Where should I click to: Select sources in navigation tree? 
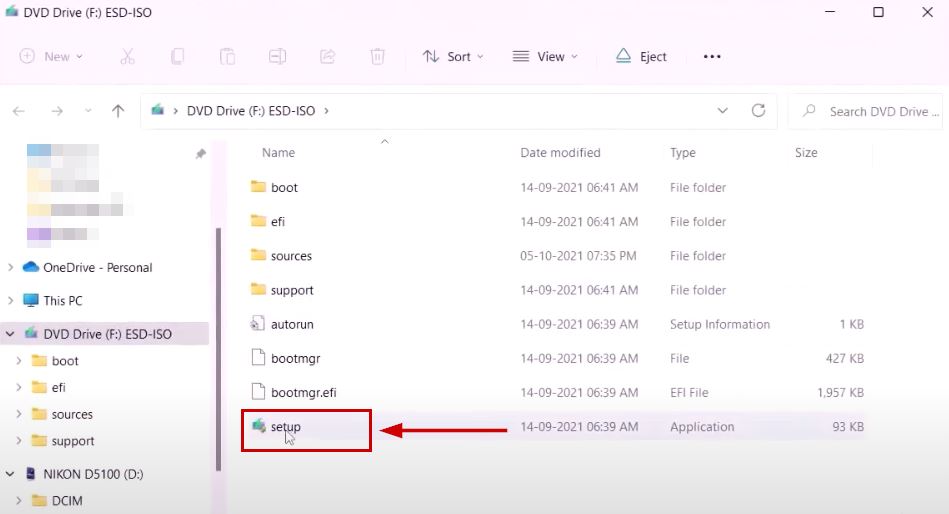[x=72, y=414]
